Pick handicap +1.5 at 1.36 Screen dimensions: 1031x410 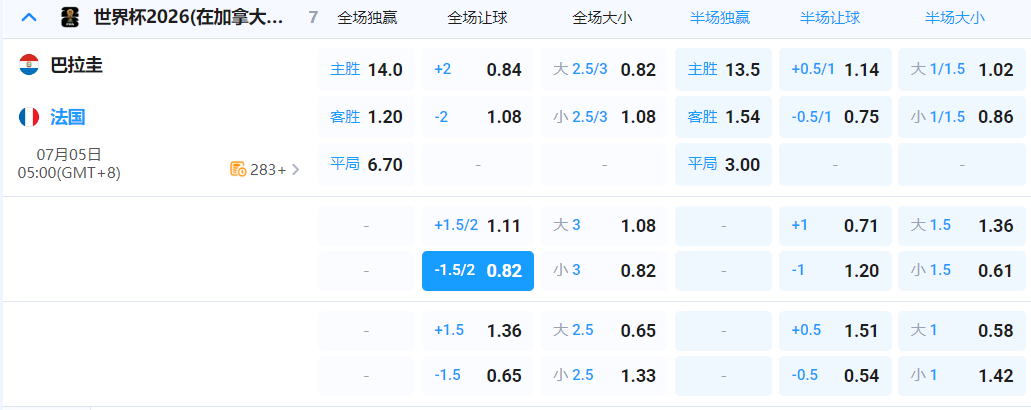(x=478, y=331)
